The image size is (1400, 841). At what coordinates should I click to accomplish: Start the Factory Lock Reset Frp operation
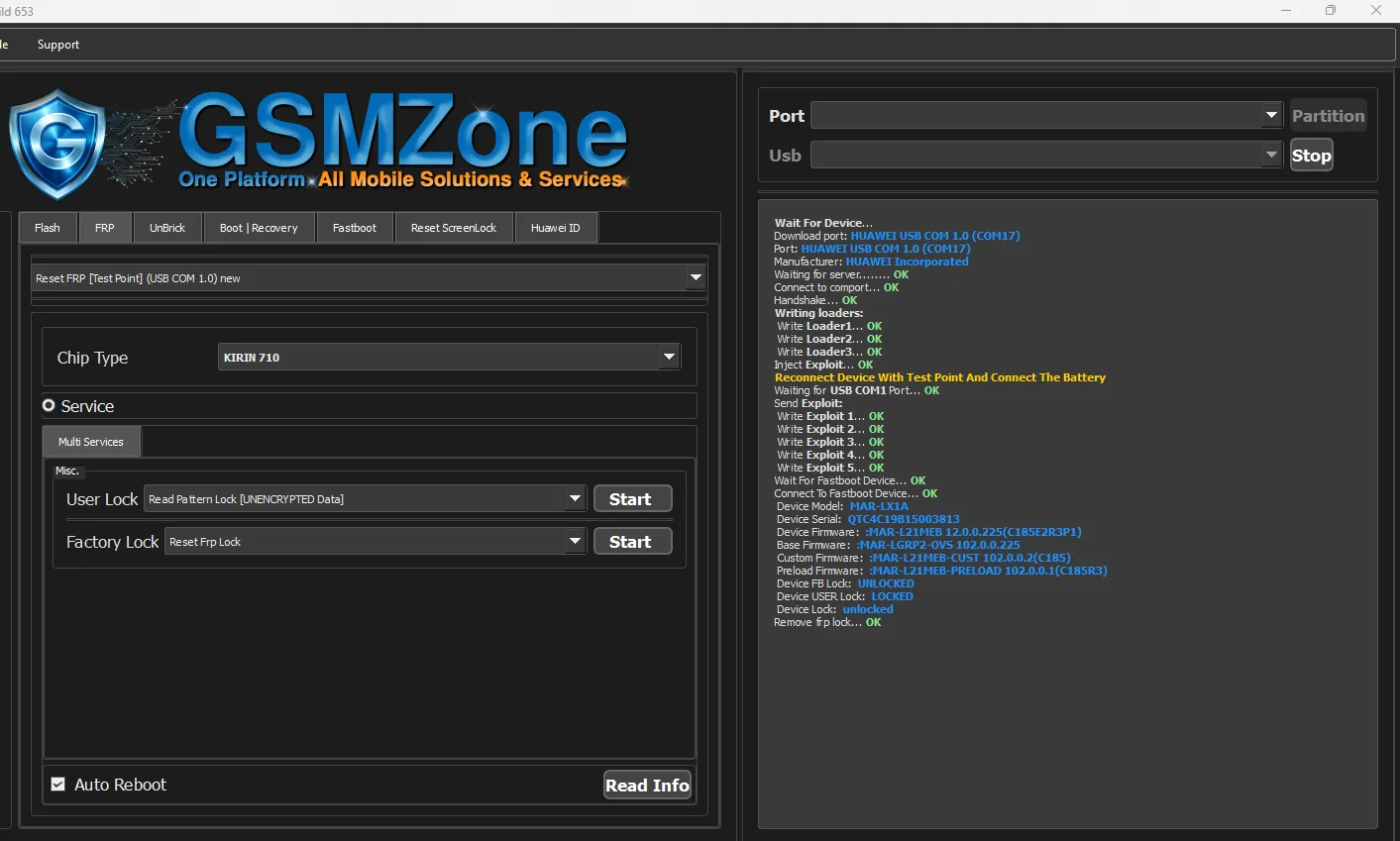coord(631,542)
